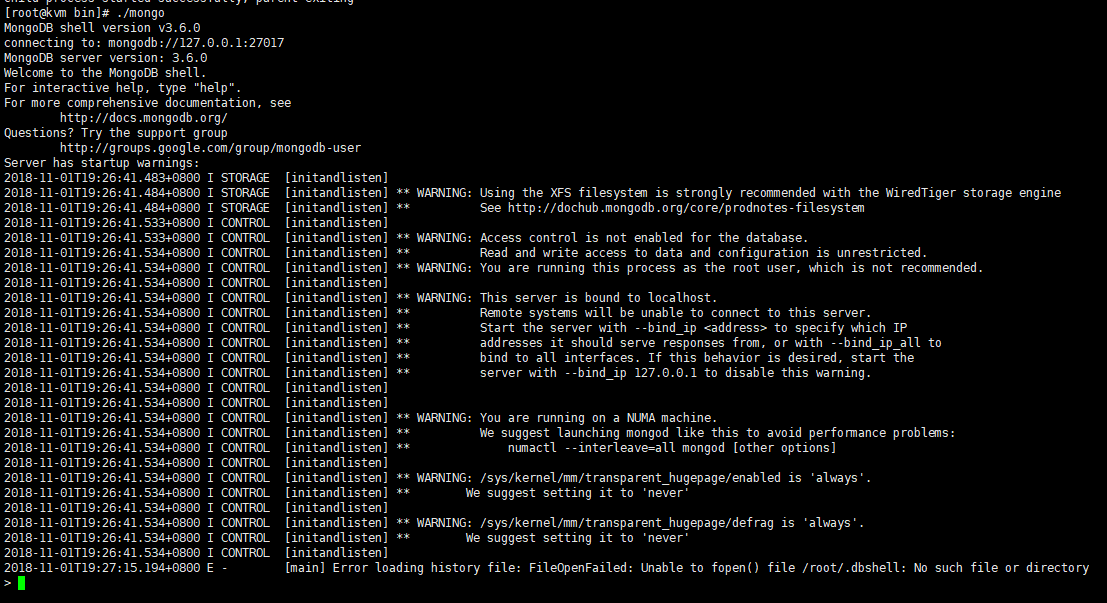Click the green terminal cursor at the prompt
The image size is (1107, 603).
coord(22,583)
